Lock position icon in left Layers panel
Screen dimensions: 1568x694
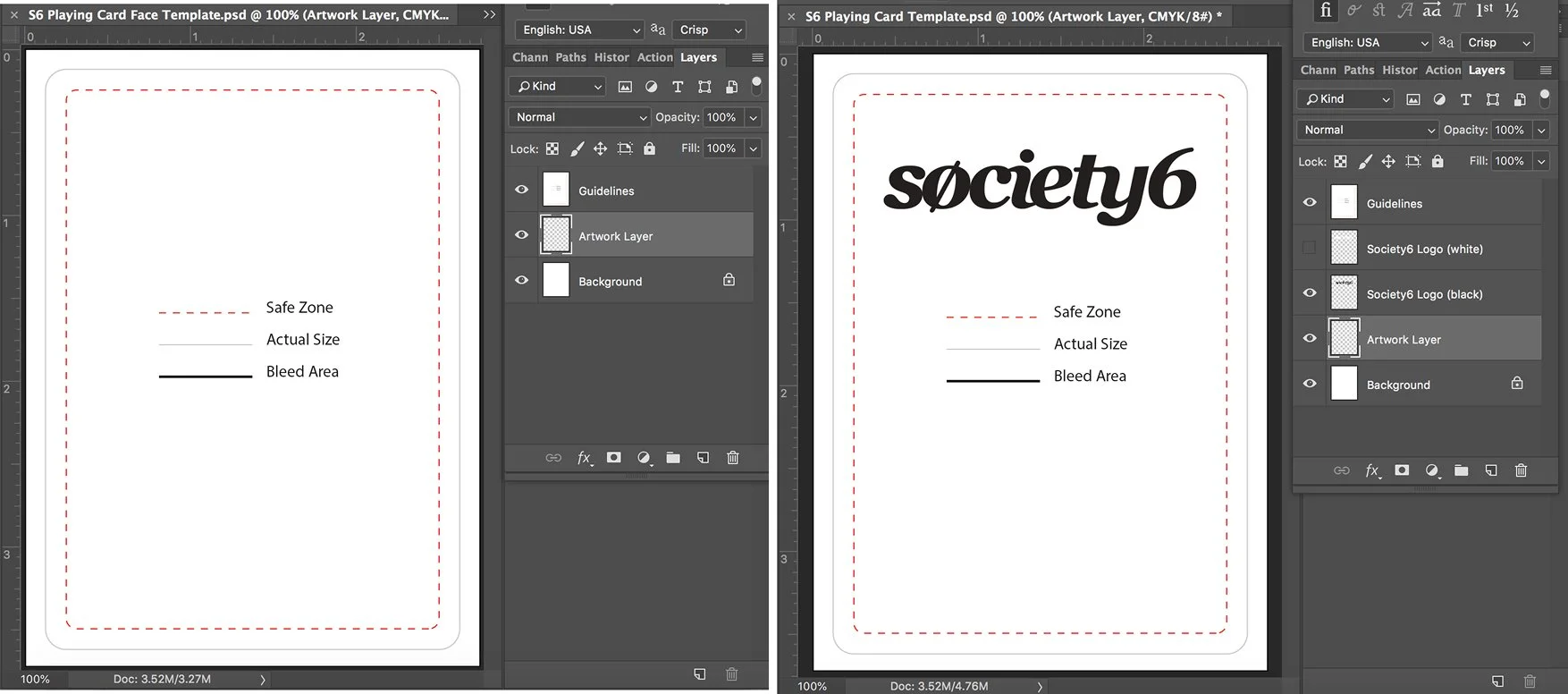click(600, 148)
